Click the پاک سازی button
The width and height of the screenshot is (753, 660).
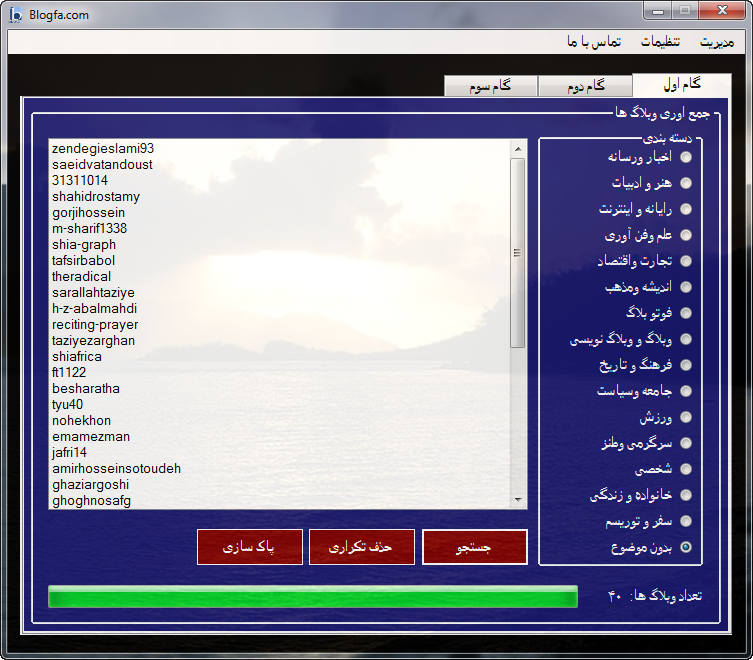click(250, 547)
